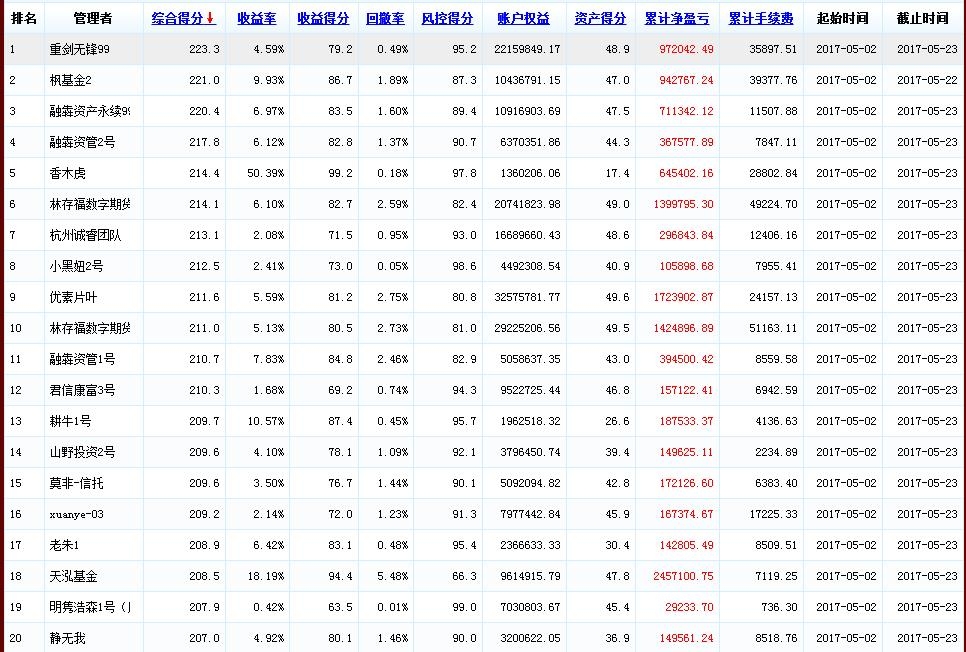Click manager name 天泓基金
The height and width of the screenshot is (652, 966).
[x=73, y=576]
